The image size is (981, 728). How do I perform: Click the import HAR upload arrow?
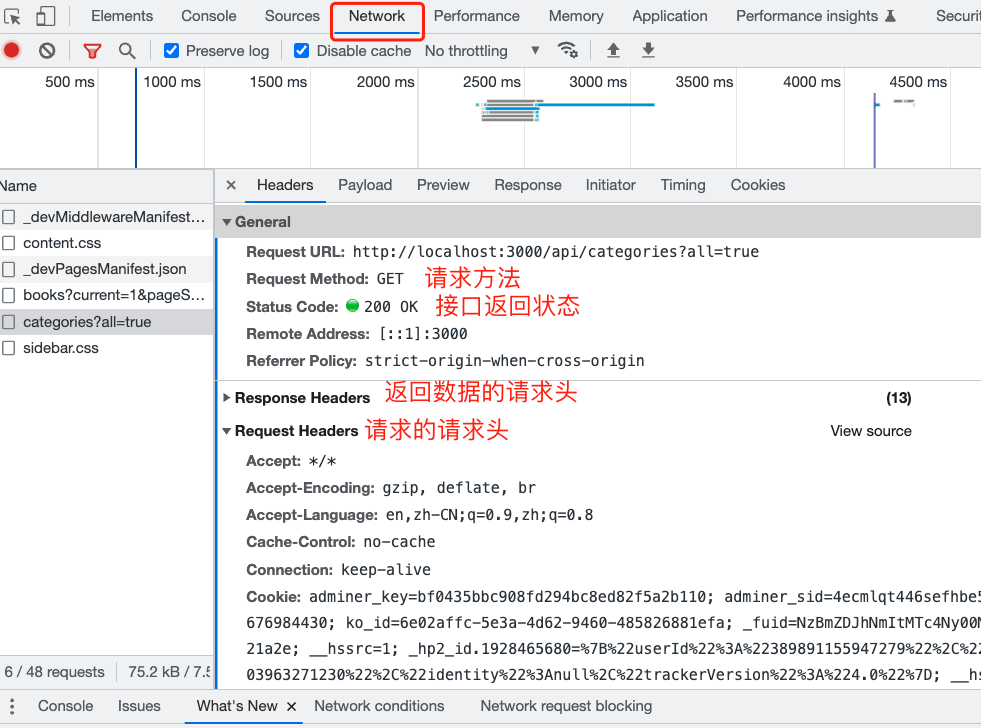point(613,51)
